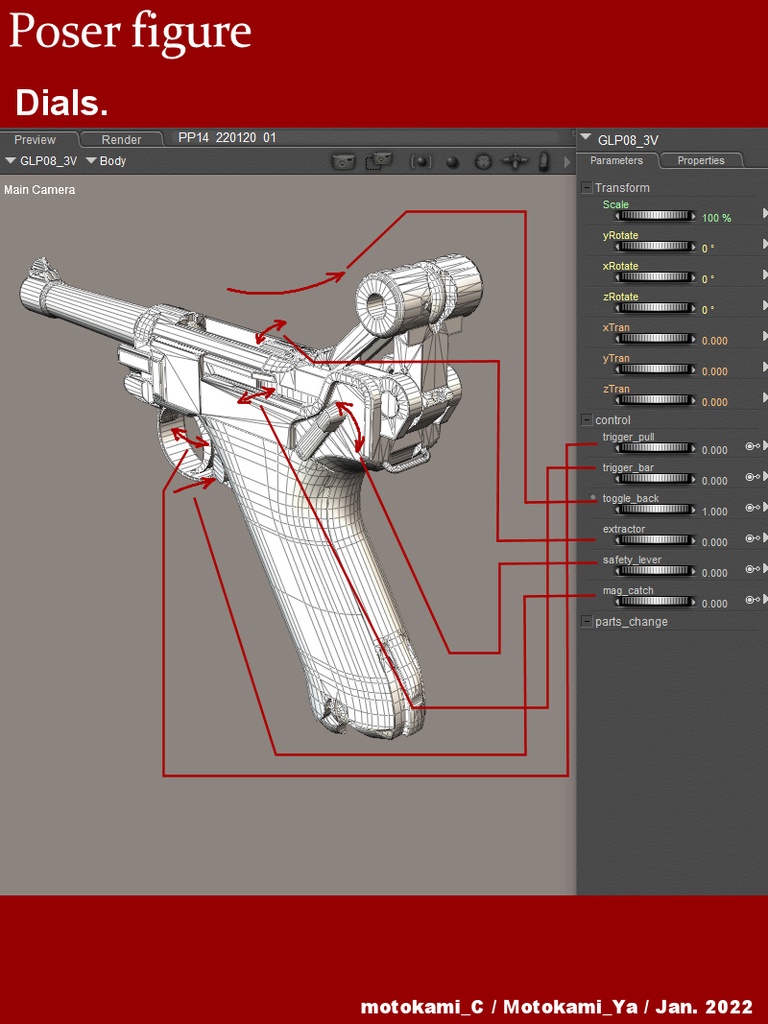Click the yRotate dial
This screenshot has width=768, height=1024.
655,246
